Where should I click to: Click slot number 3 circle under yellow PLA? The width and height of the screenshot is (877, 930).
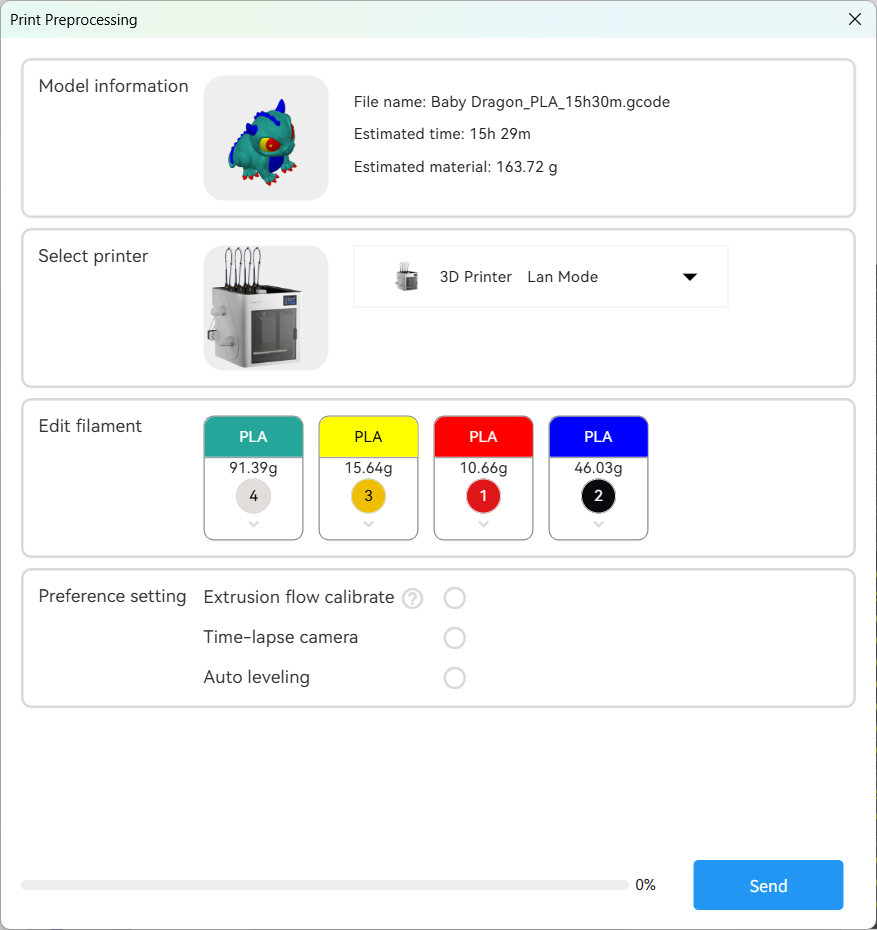tap(368, 496)
